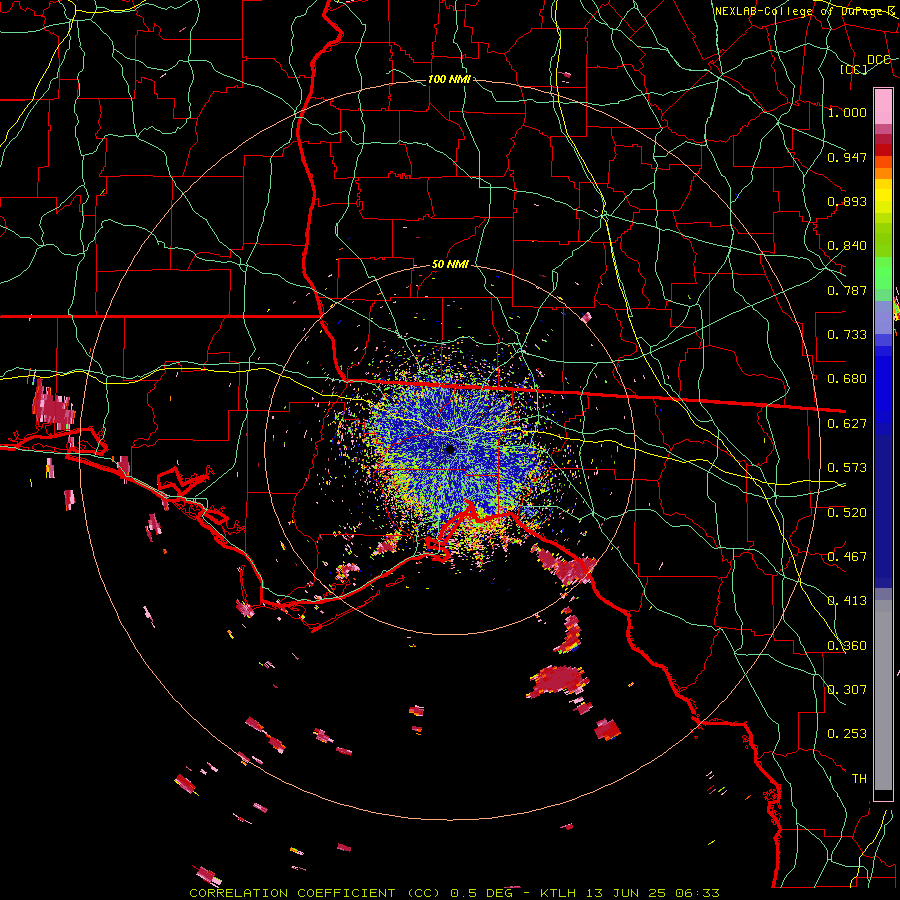Screen dimensions: 900x900
Task: Select the 0.520 scale label
Action: [847, 512]
